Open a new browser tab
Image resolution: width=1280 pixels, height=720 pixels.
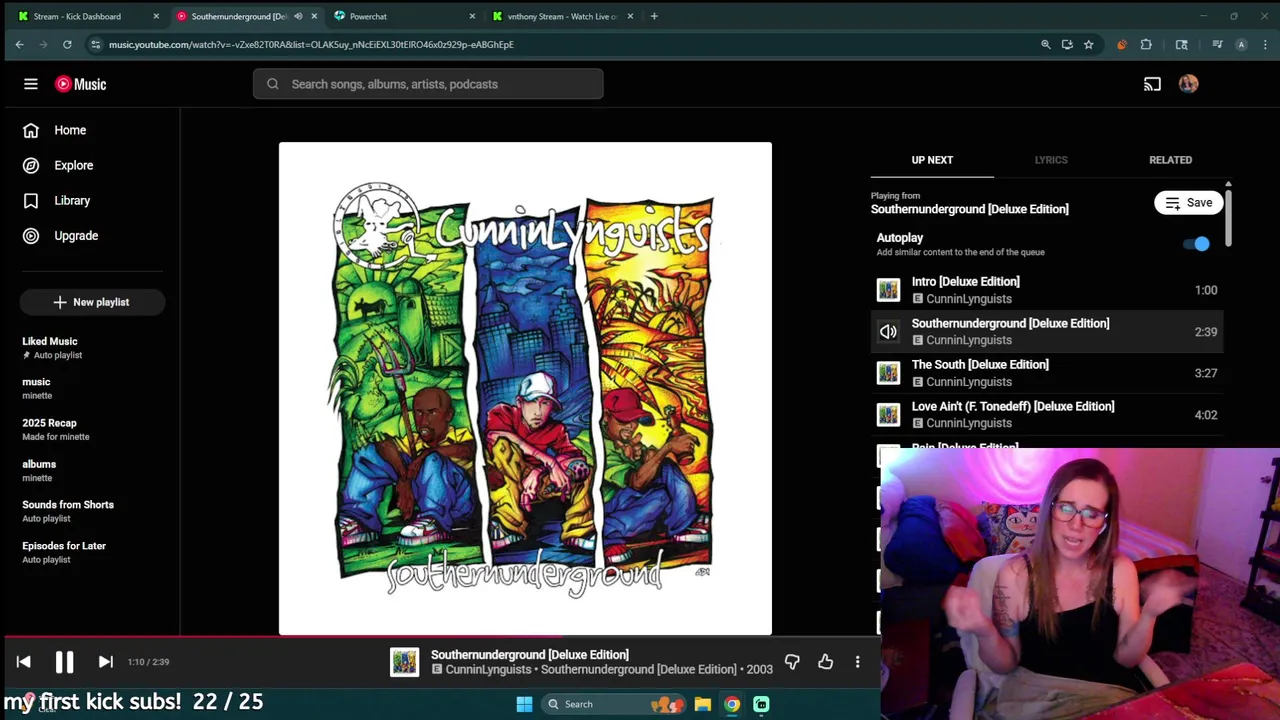tap(654, 16)
